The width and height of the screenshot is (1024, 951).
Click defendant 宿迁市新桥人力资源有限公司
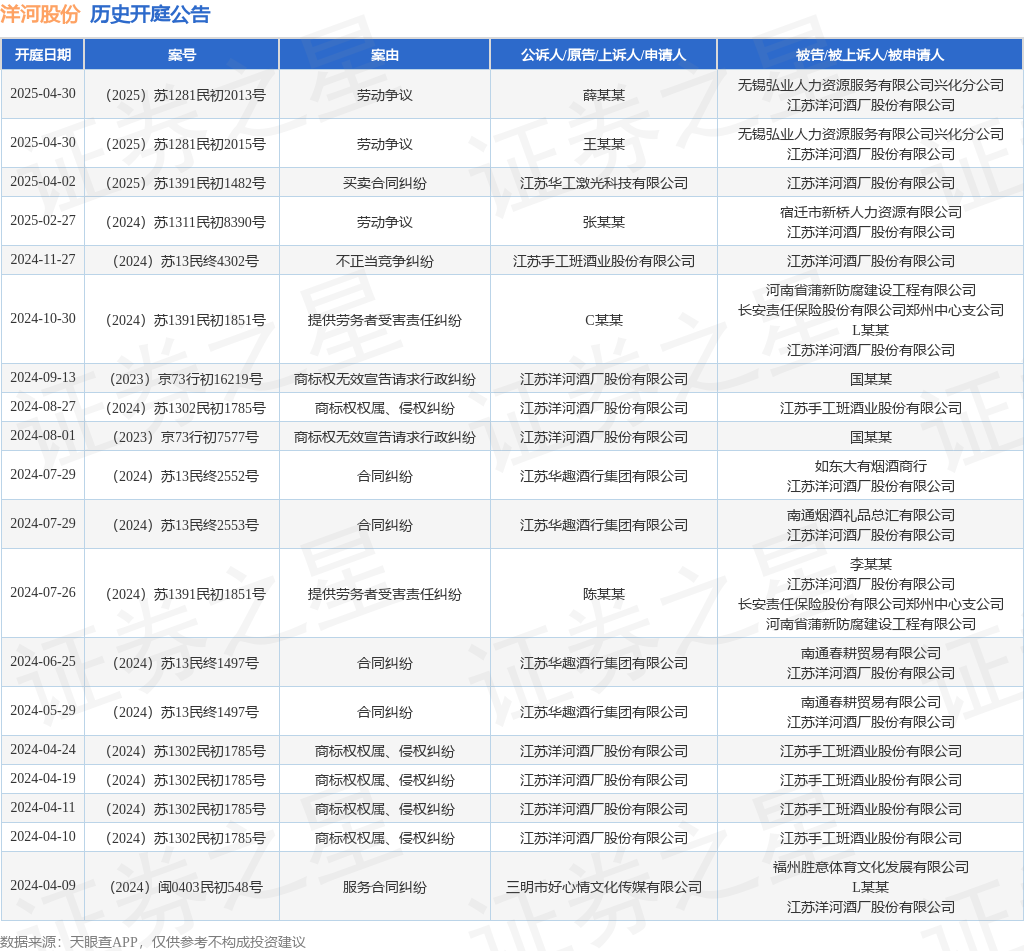[871, 212]
